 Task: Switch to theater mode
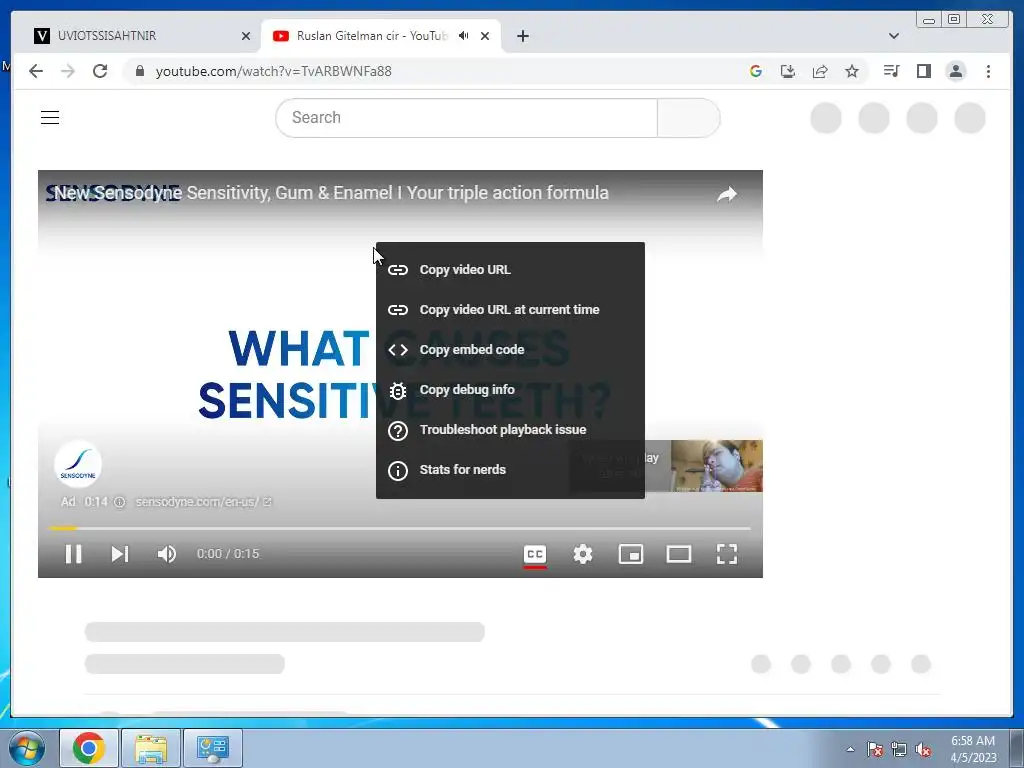click(x=679, y=554)
